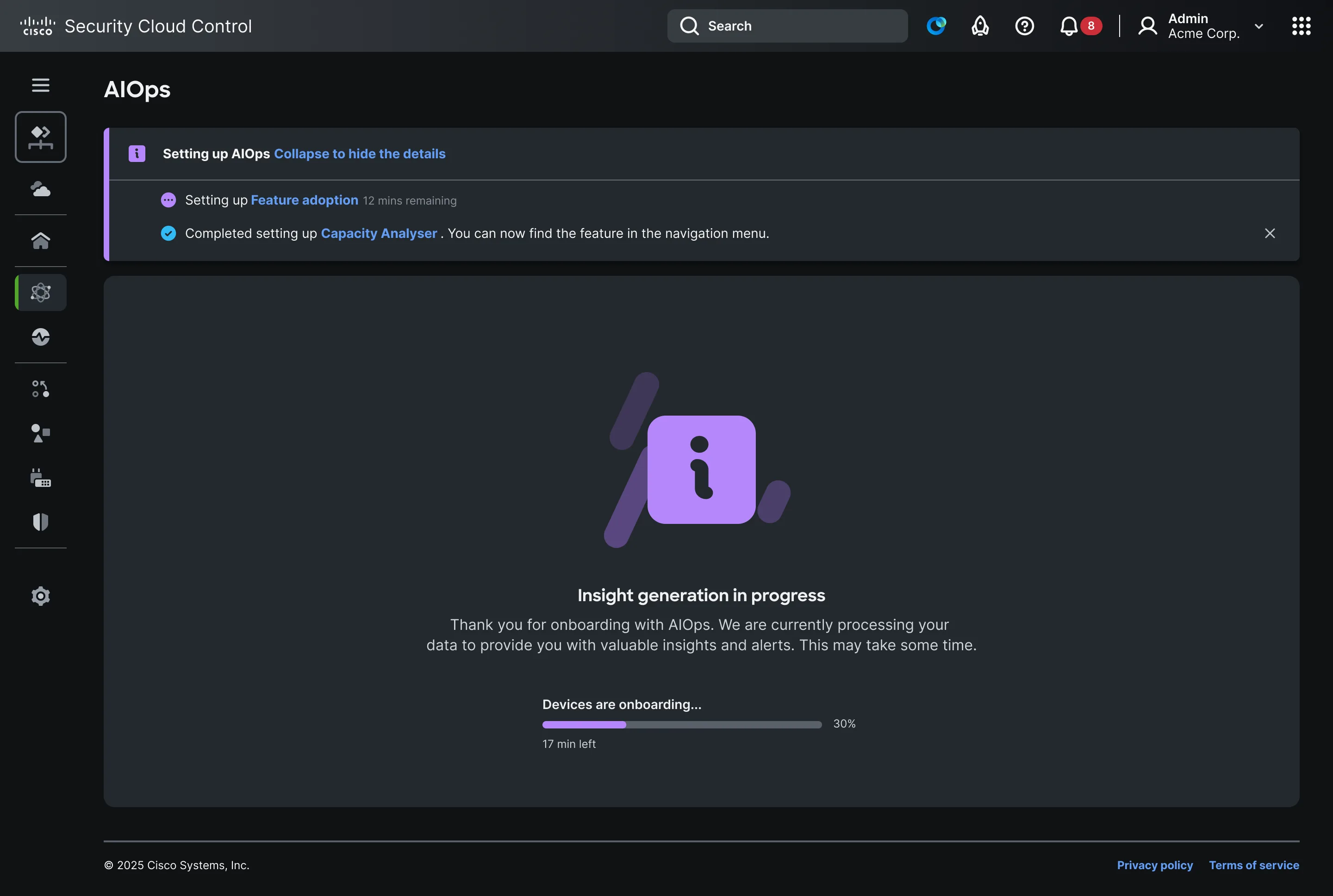Open the help question mark icon
The image size is (1333, 896).
coord(1024,26)
